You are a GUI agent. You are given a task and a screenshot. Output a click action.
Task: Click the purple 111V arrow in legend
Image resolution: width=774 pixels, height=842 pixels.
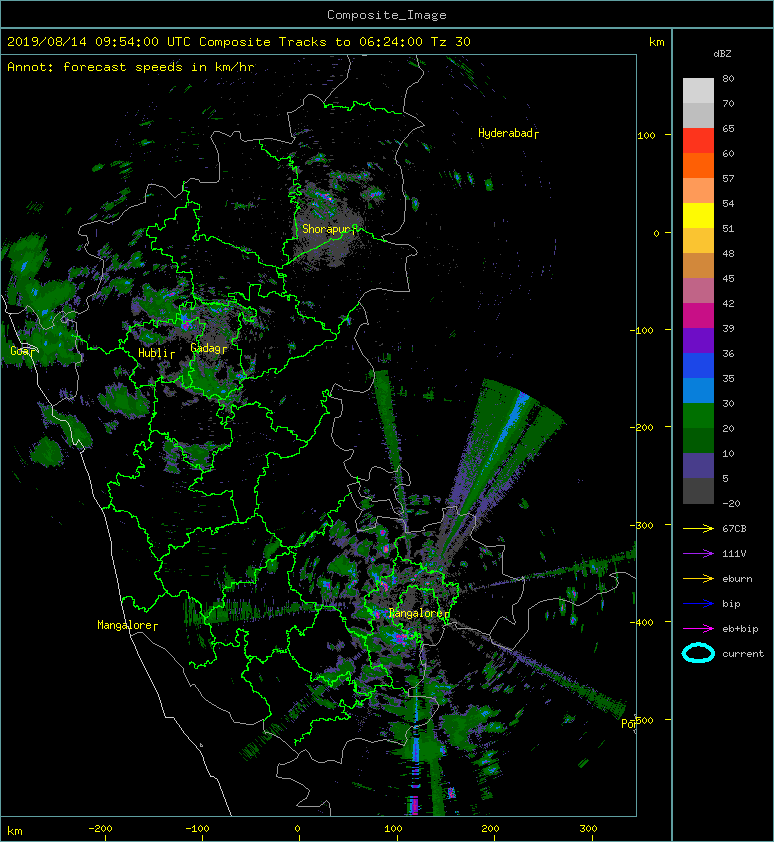pyautogui.click(x=698, y=554)
